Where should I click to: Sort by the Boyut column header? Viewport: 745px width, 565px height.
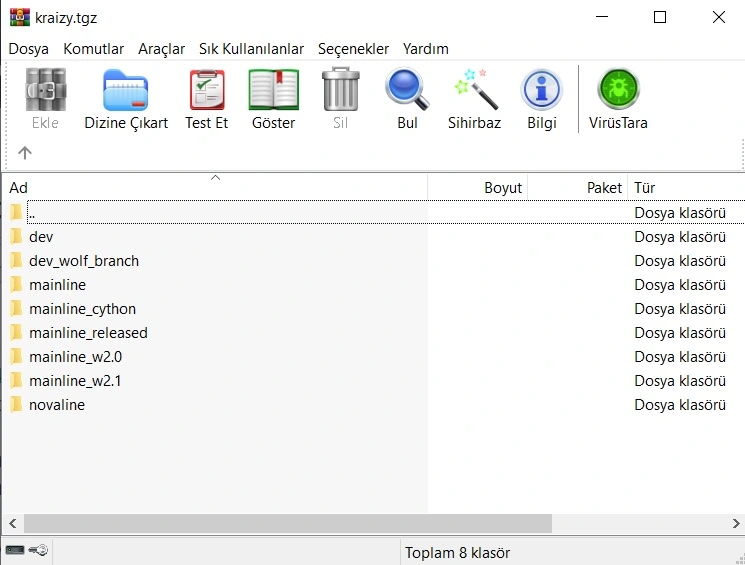(502, 188)
